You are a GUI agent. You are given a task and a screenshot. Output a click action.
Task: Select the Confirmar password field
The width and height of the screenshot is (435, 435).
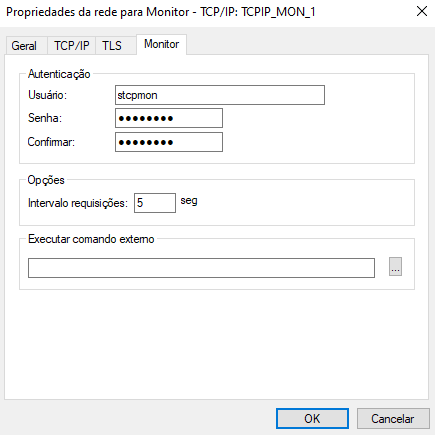click(x=169, y=142)
